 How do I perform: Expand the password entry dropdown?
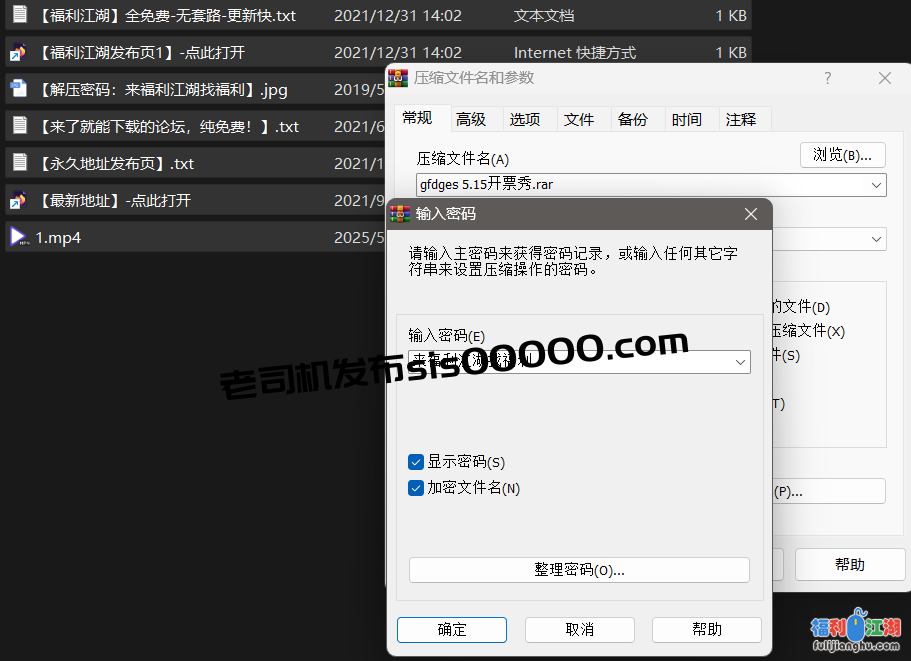pos(740,361)
